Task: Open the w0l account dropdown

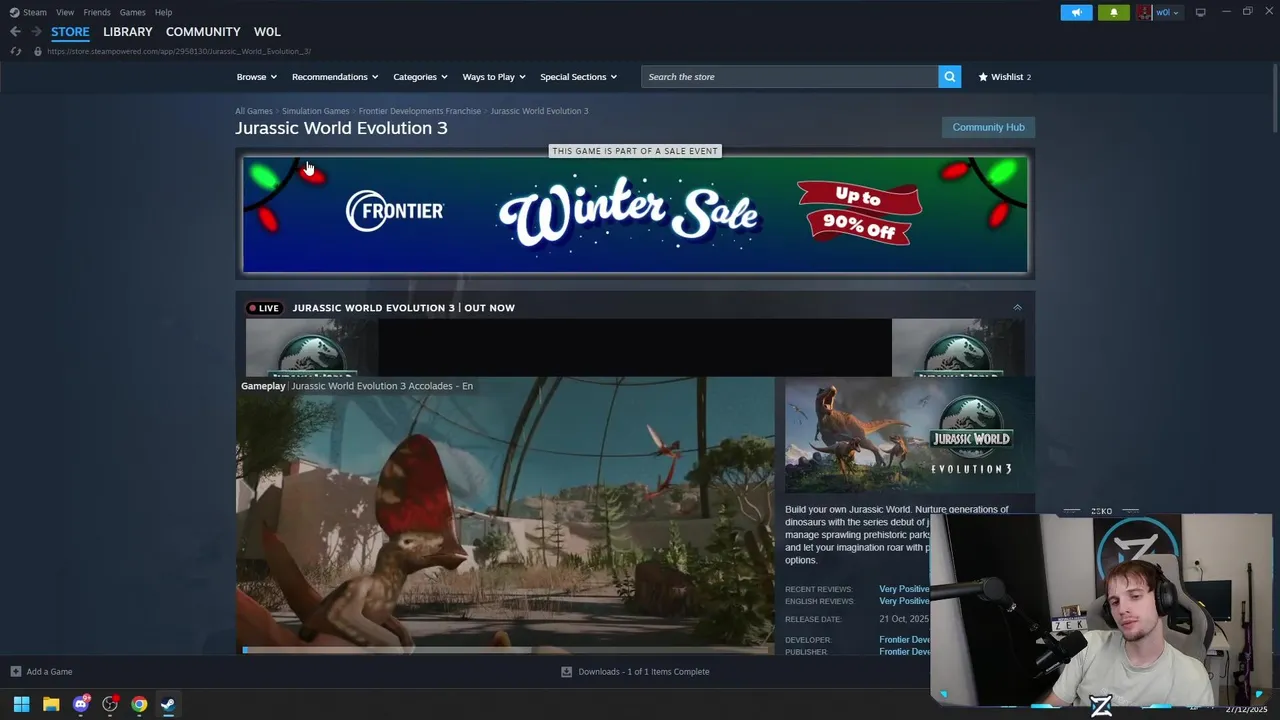Action: coord(1167,12)
